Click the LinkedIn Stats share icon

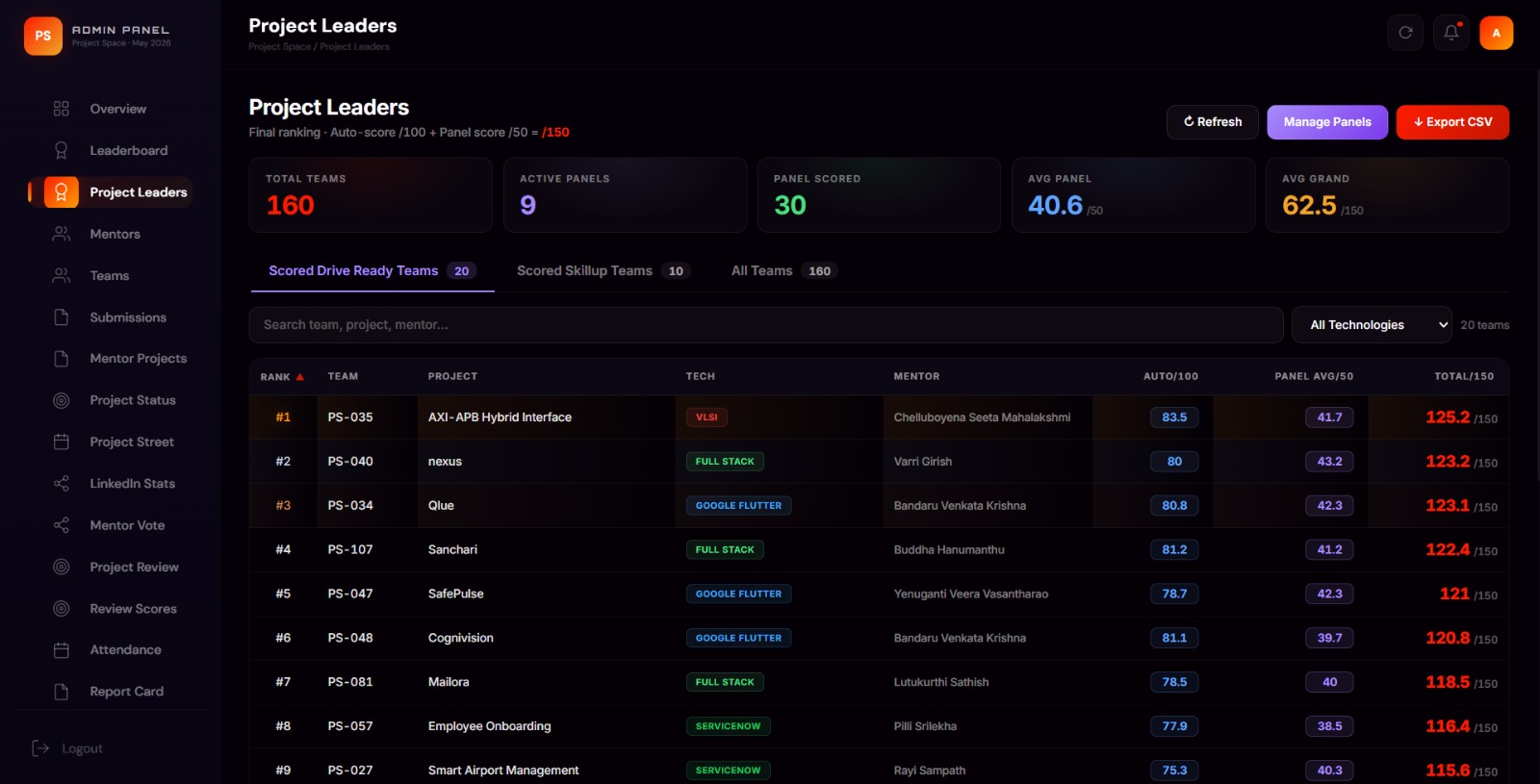(62, 484)
